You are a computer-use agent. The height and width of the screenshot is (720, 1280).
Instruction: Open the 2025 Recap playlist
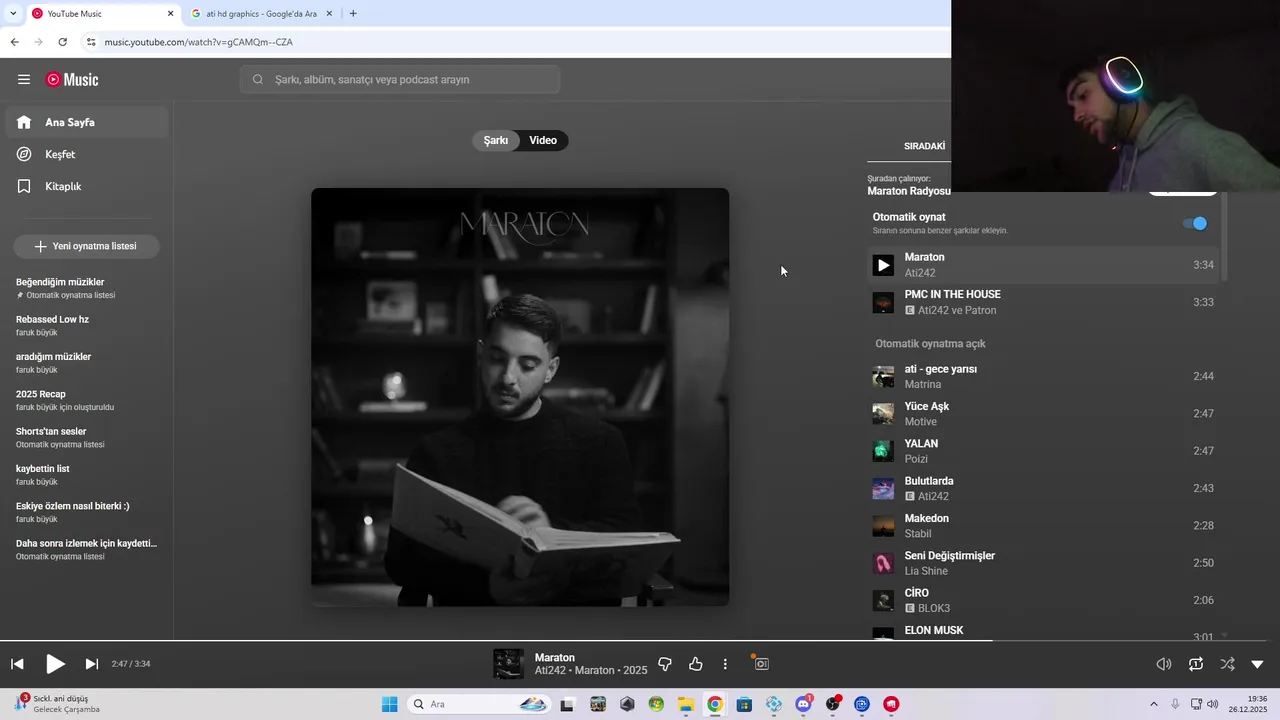[87, 400]
